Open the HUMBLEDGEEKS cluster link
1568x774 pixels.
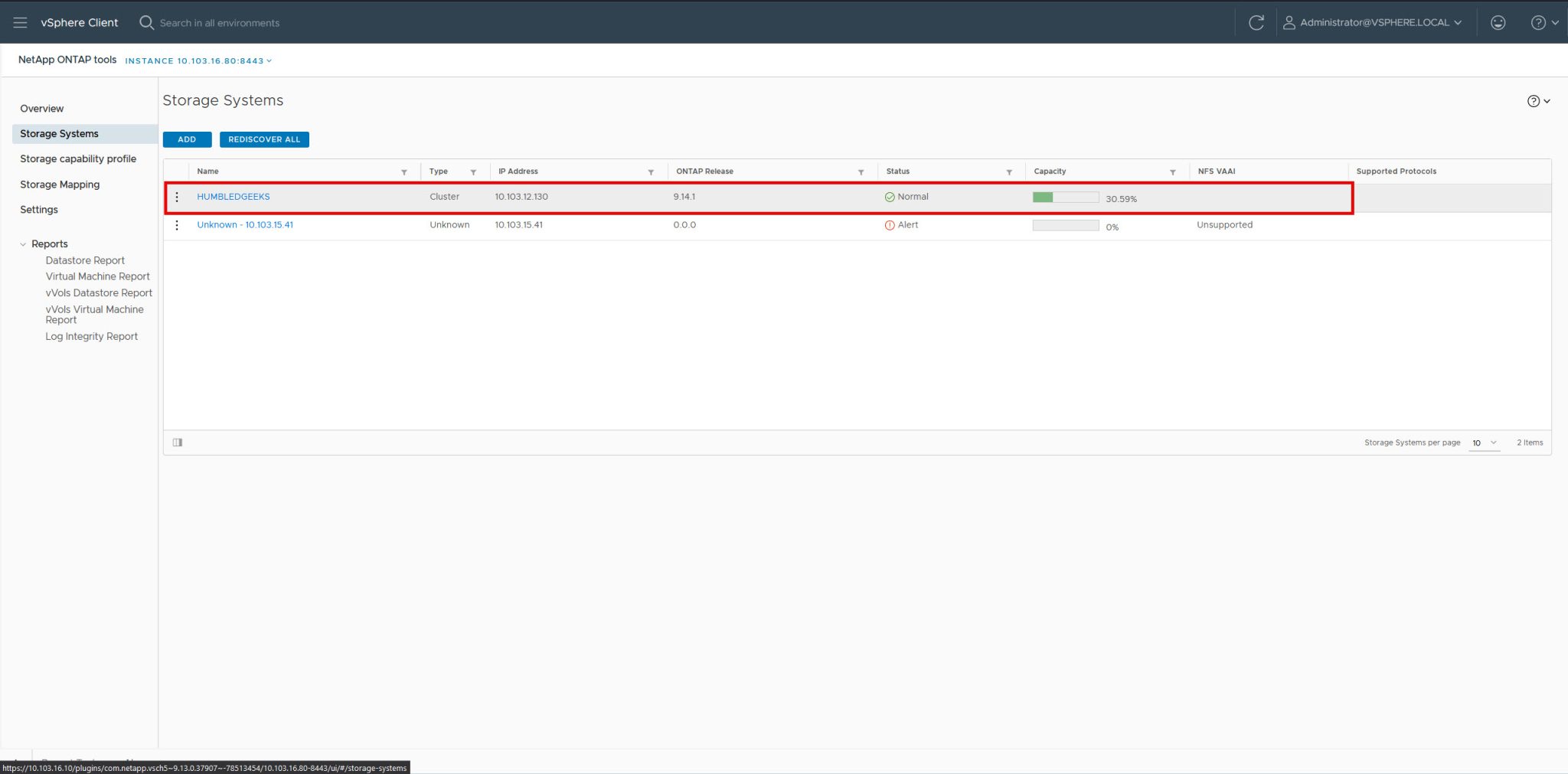tap(233, 196)
